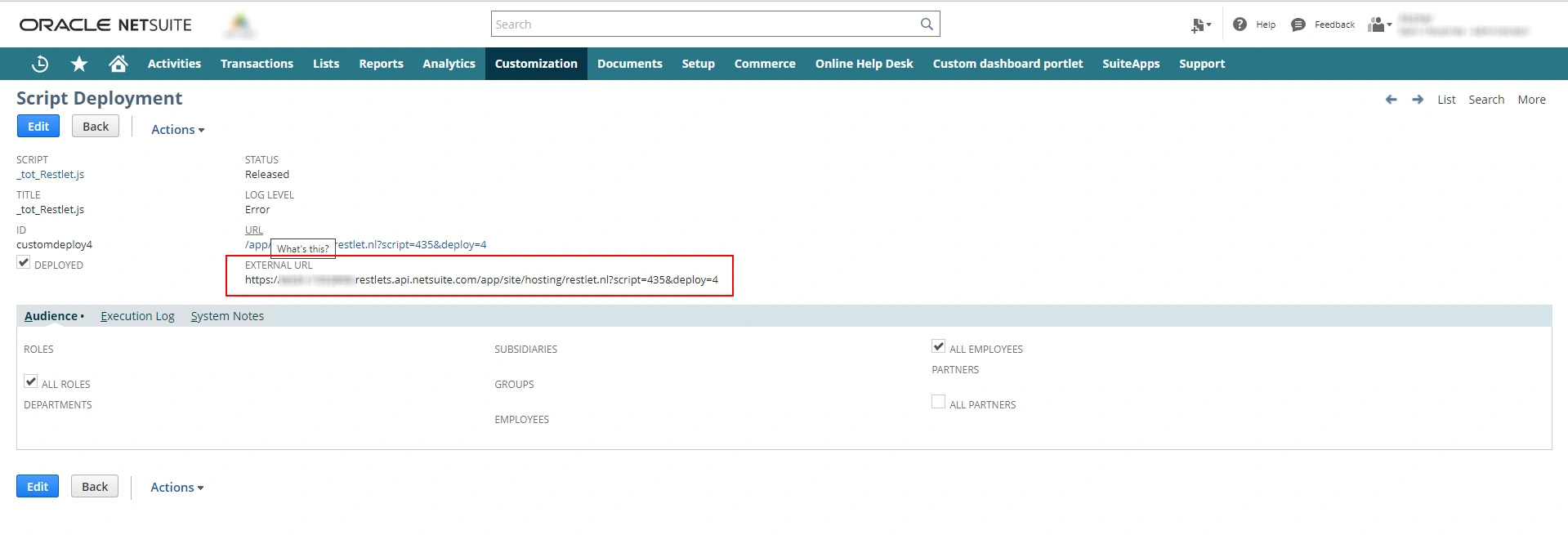Image resolution: width=1568 pixels, height=535 pixels.
Task: Open the change role user dropdown
Action: [x=1379, y=25]
